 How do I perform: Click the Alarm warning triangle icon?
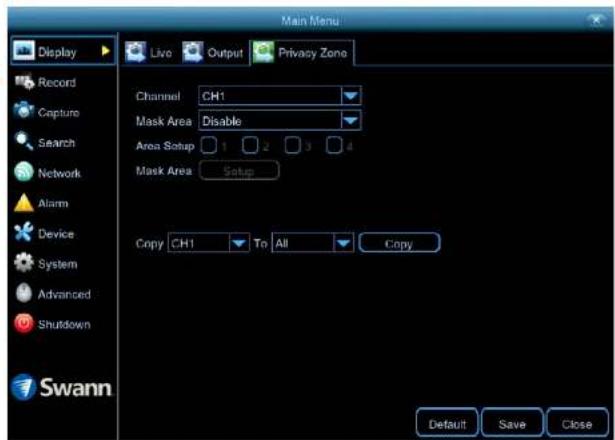click(24, 203)
